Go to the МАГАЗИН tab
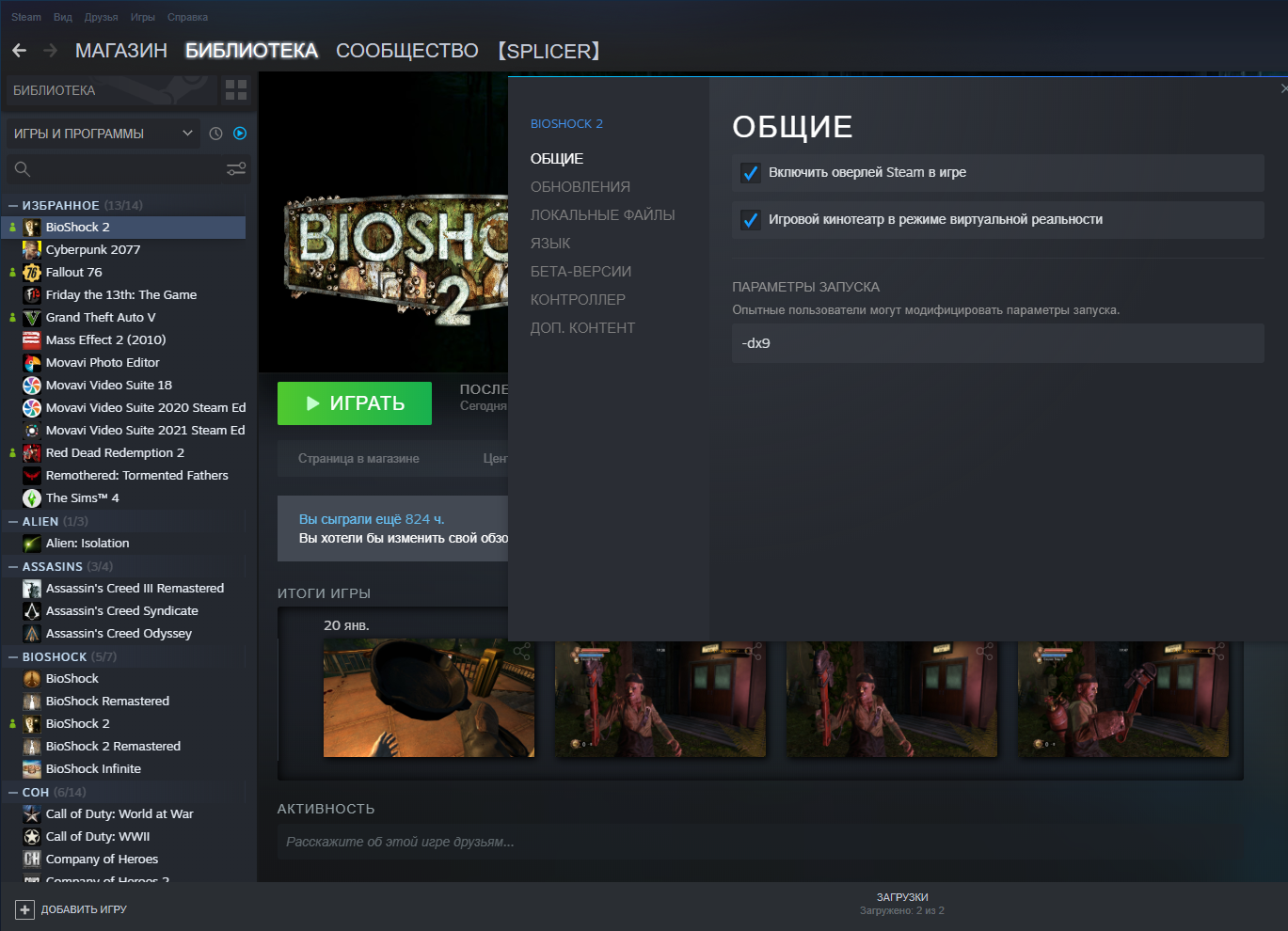This screenshot has width=1288, height=931. (x=121, y=51)
